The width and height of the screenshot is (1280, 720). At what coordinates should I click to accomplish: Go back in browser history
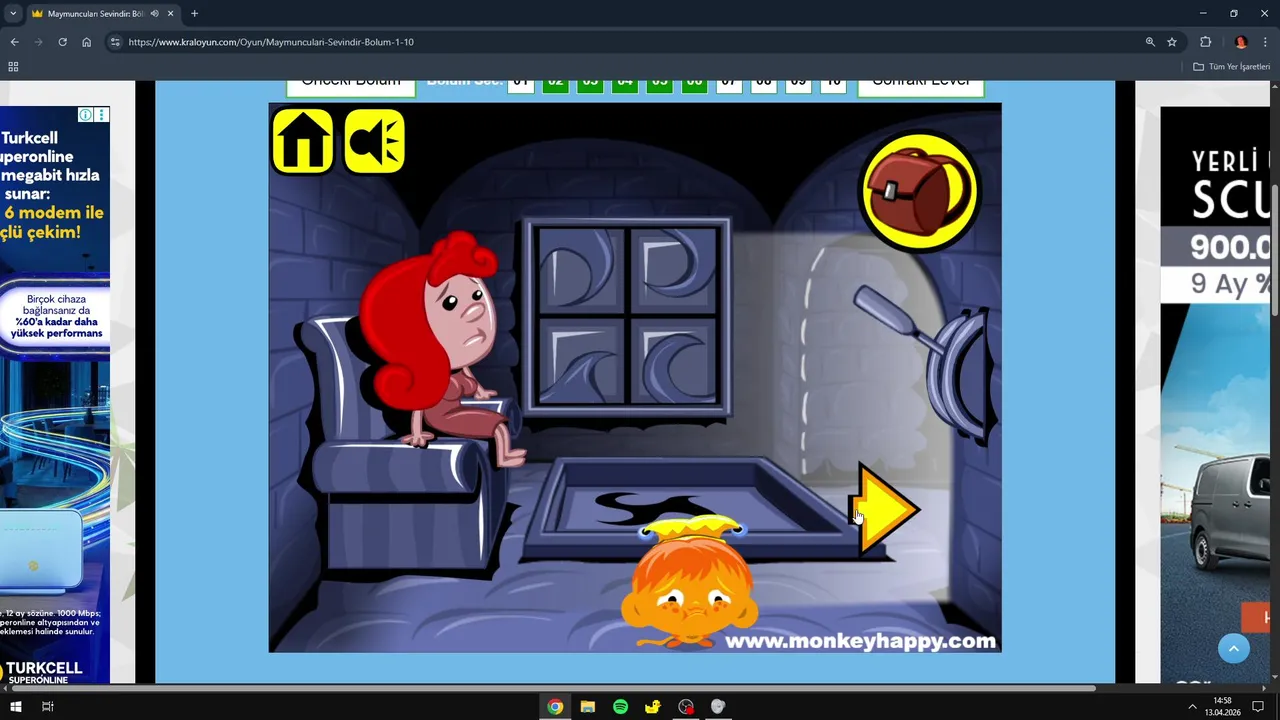(x=14, y=42)
